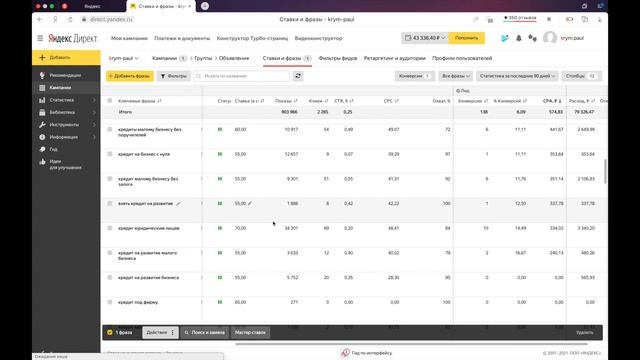
Task: Click the browser back arrow
Action: click(40, 19)
